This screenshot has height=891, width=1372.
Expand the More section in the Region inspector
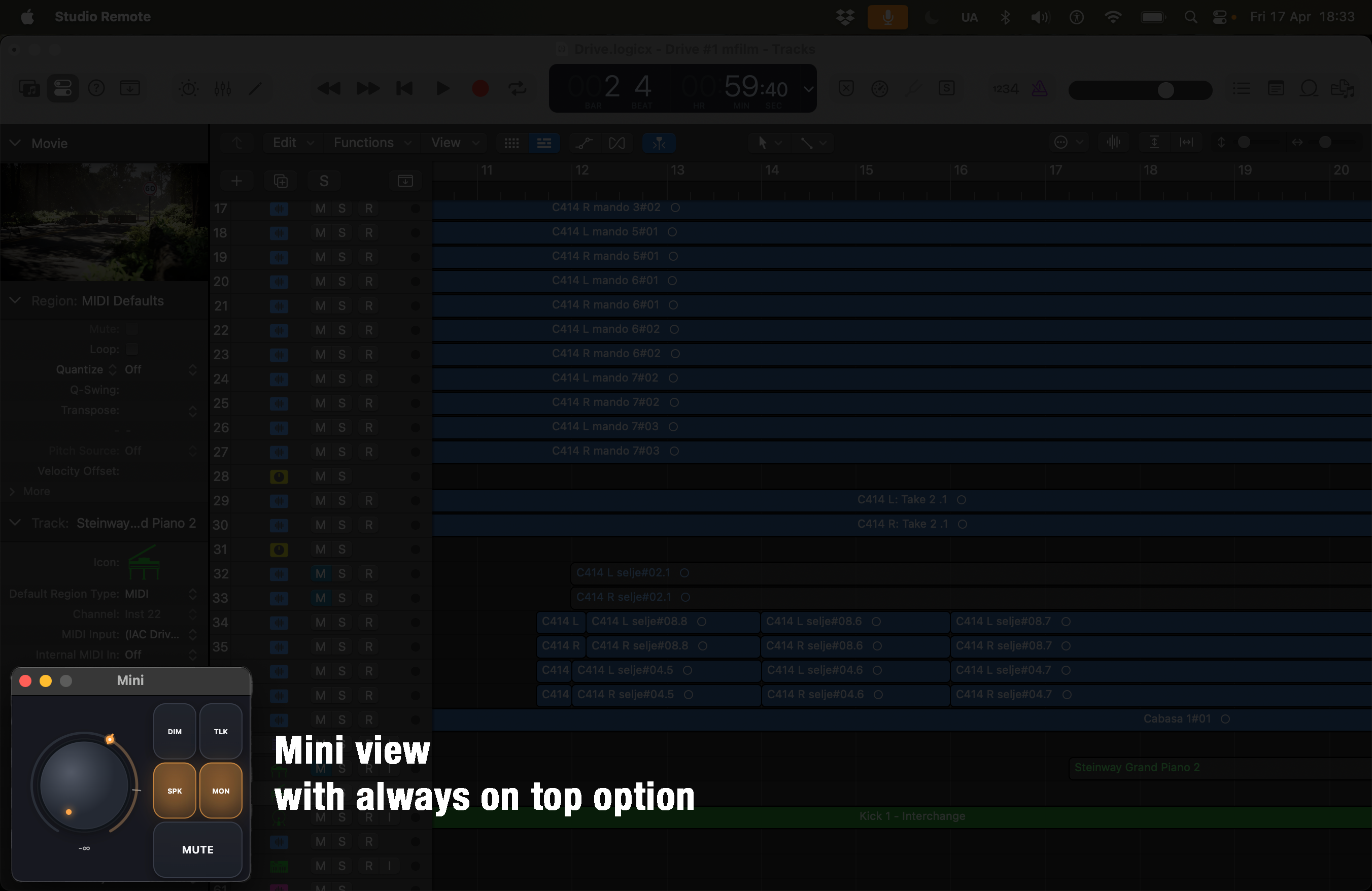(37, 491)
